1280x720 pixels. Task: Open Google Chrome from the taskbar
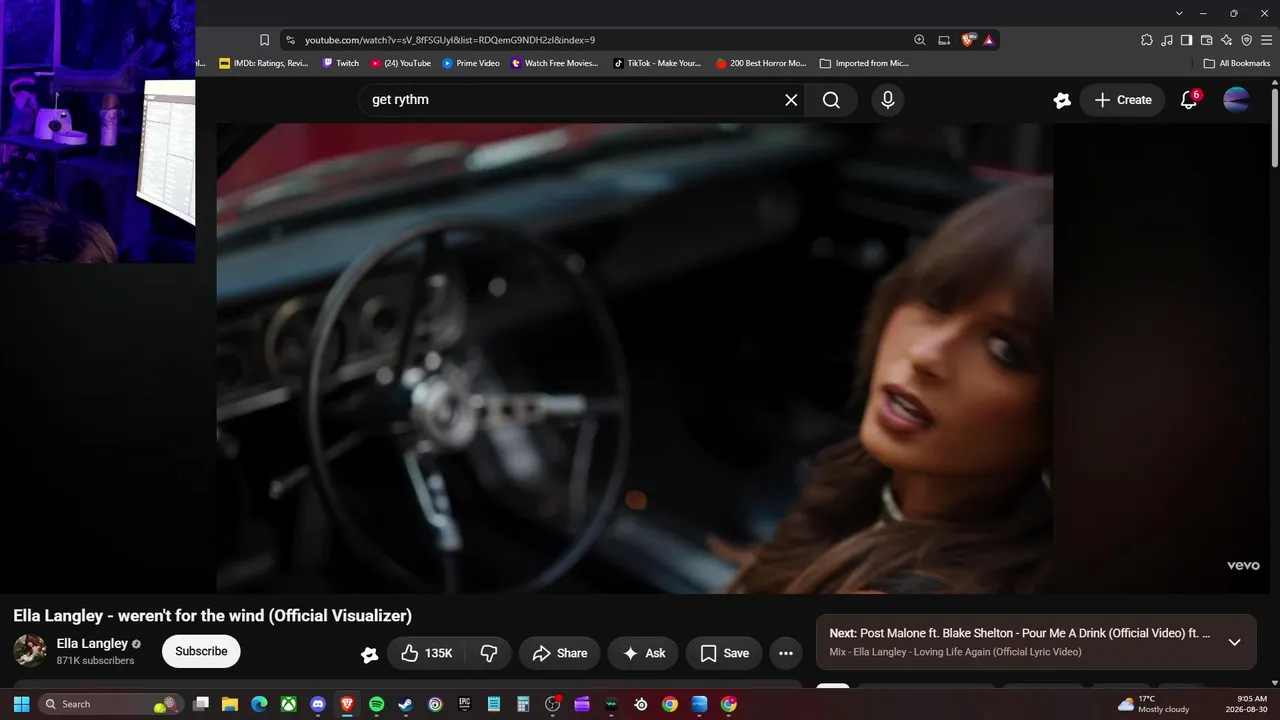coord(670,704)
